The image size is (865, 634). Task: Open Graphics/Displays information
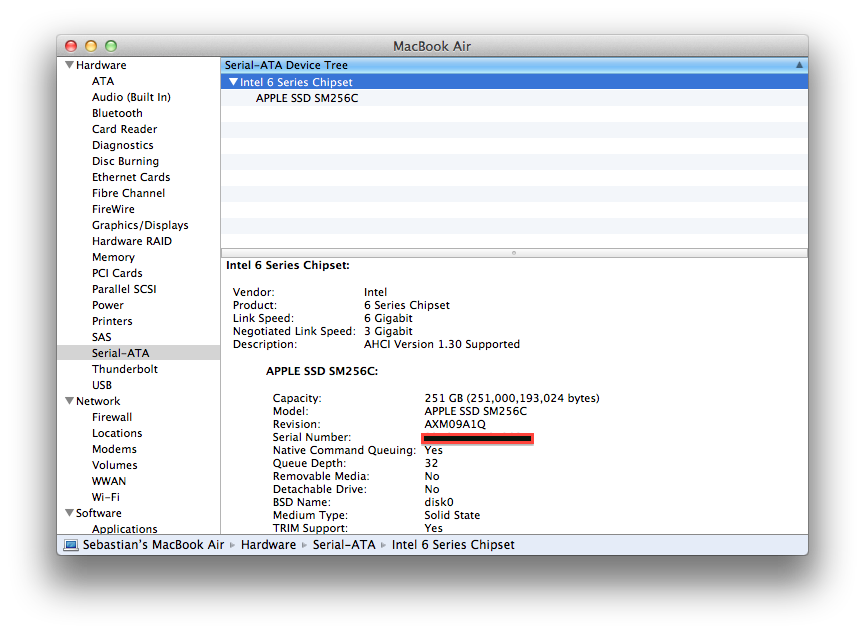(140, 225)
